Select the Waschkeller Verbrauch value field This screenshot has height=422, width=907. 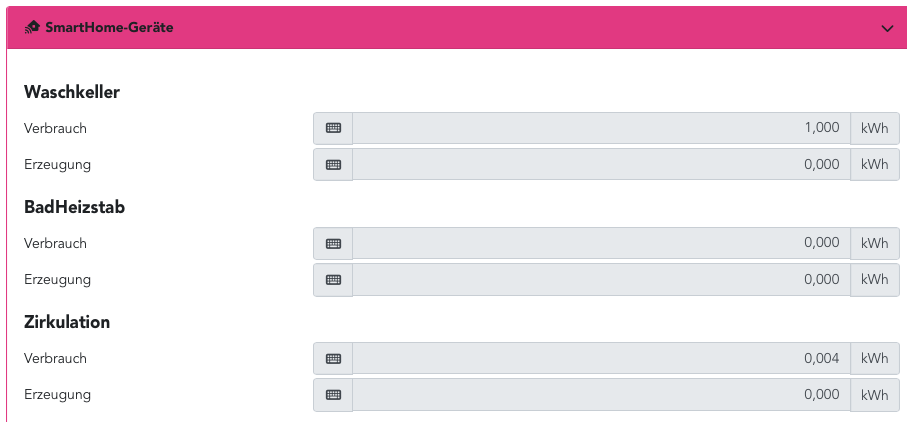tap(601, 128)
